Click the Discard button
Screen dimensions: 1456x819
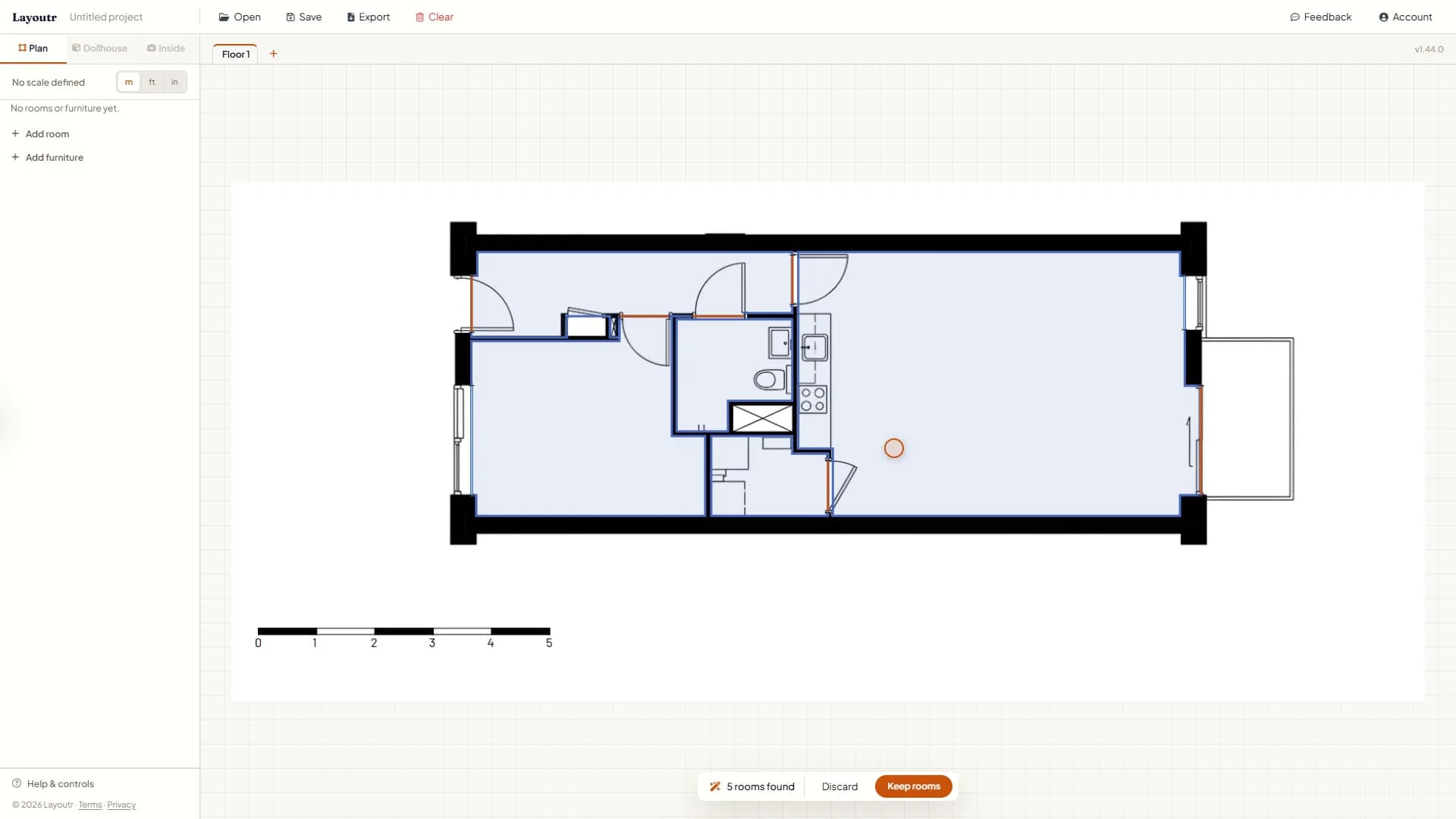839,786
